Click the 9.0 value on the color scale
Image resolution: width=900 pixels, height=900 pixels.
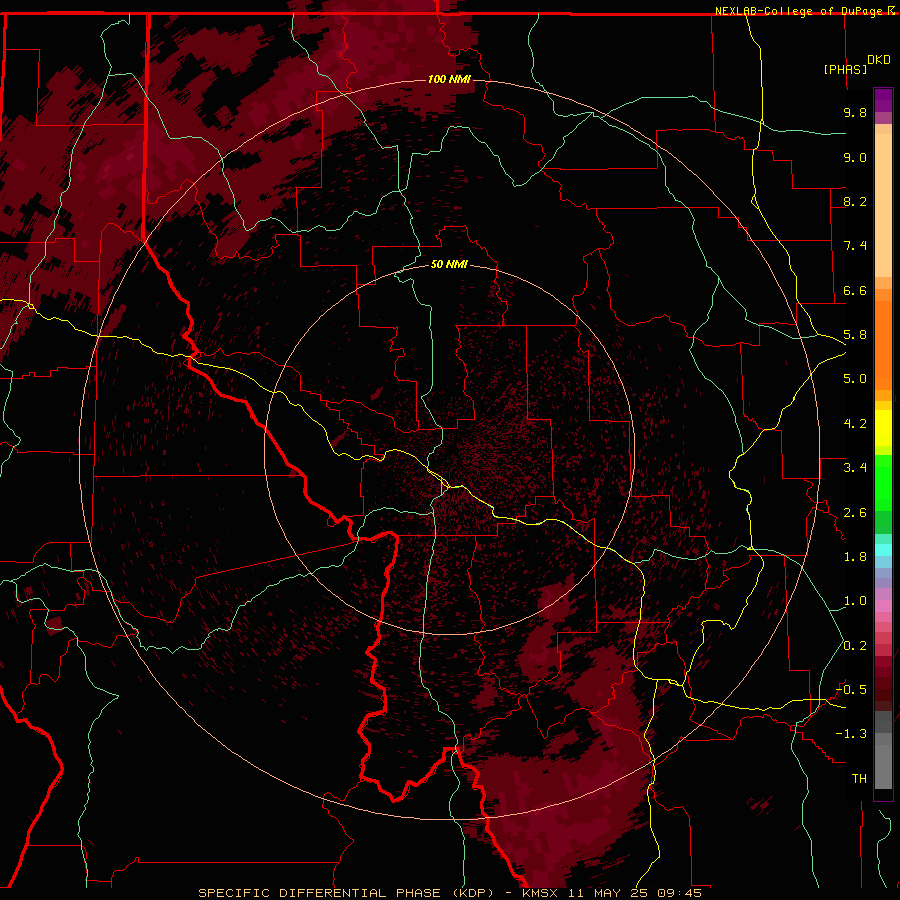855,157
